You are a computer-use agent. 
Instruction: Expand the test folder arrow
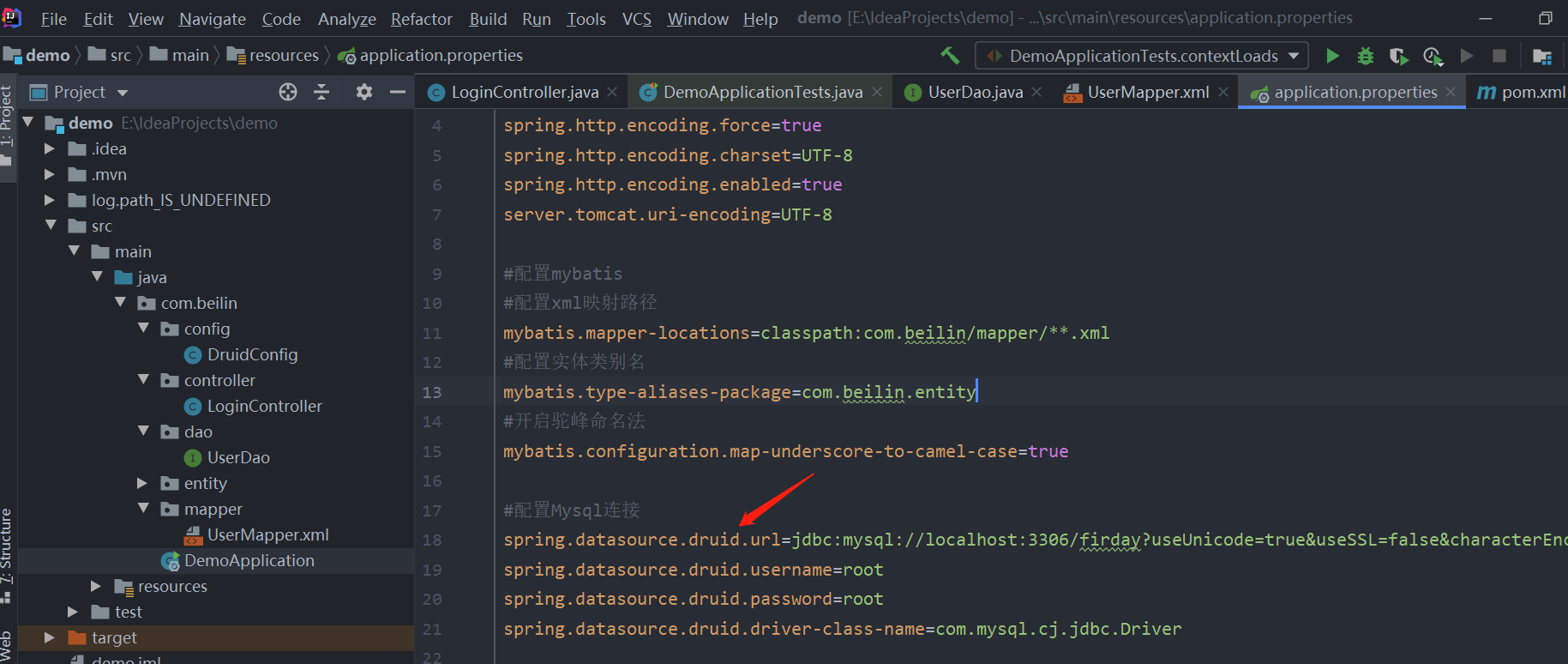point(73,612)
